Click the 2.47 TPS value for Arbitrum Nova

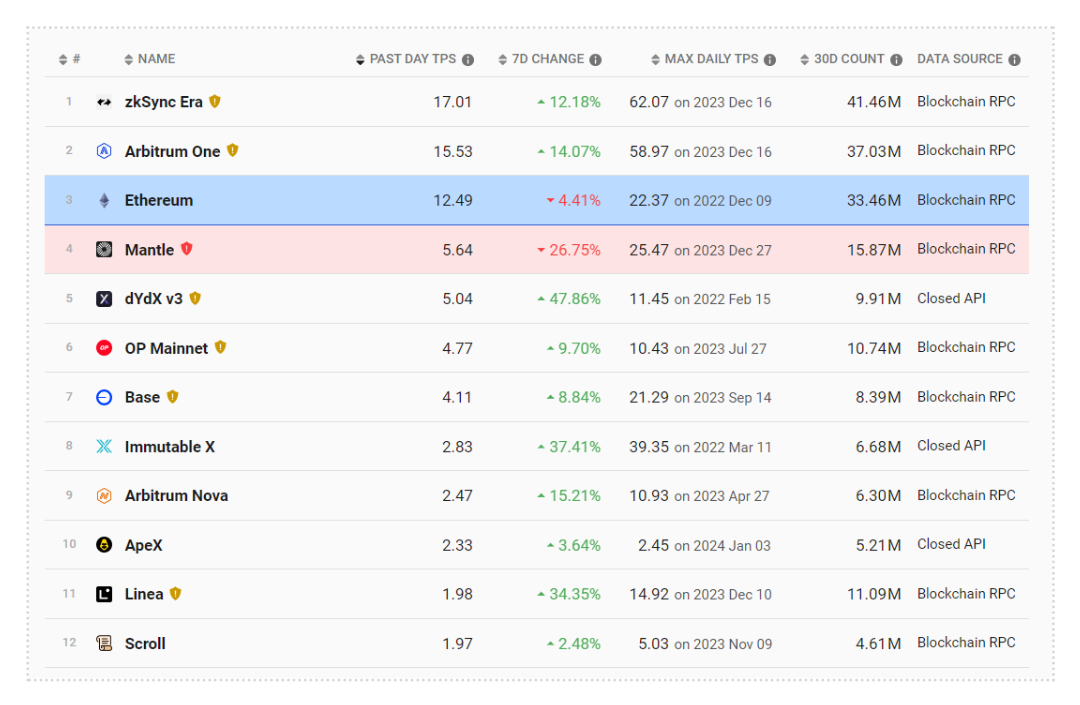tap(457, 496)
